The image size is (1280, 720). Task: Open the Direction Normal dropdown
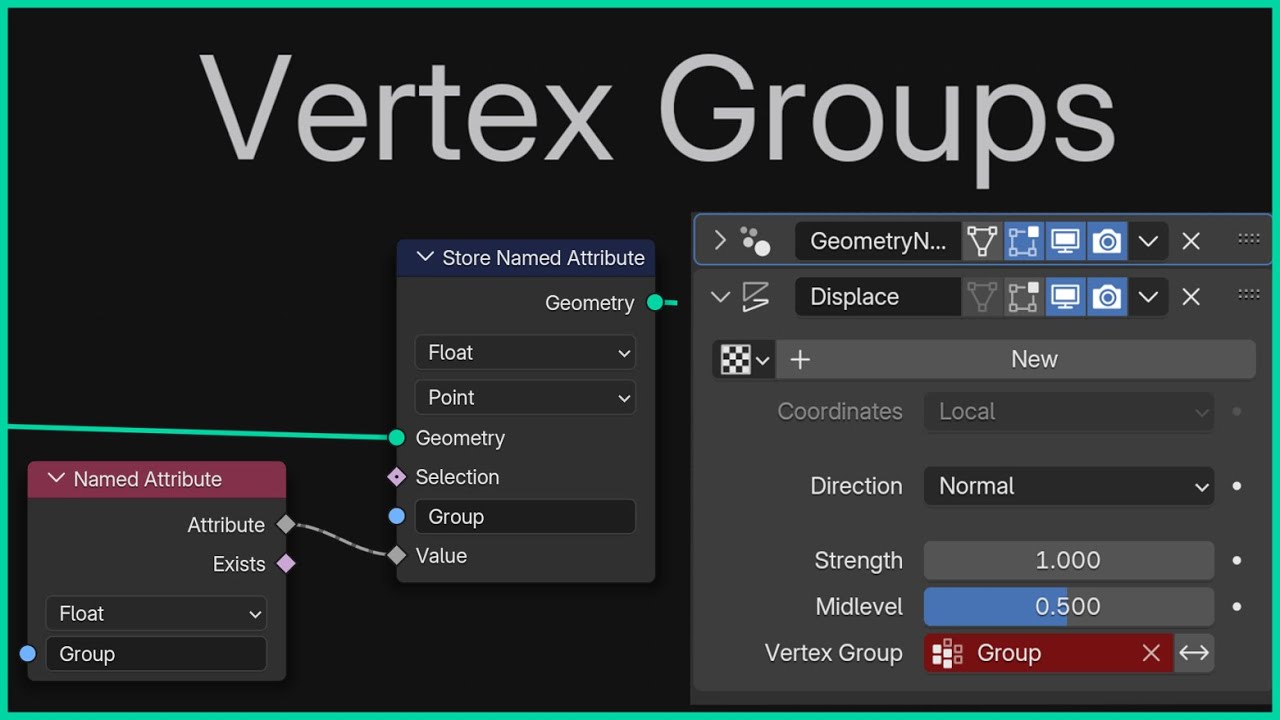click(x=1069, y=486)
